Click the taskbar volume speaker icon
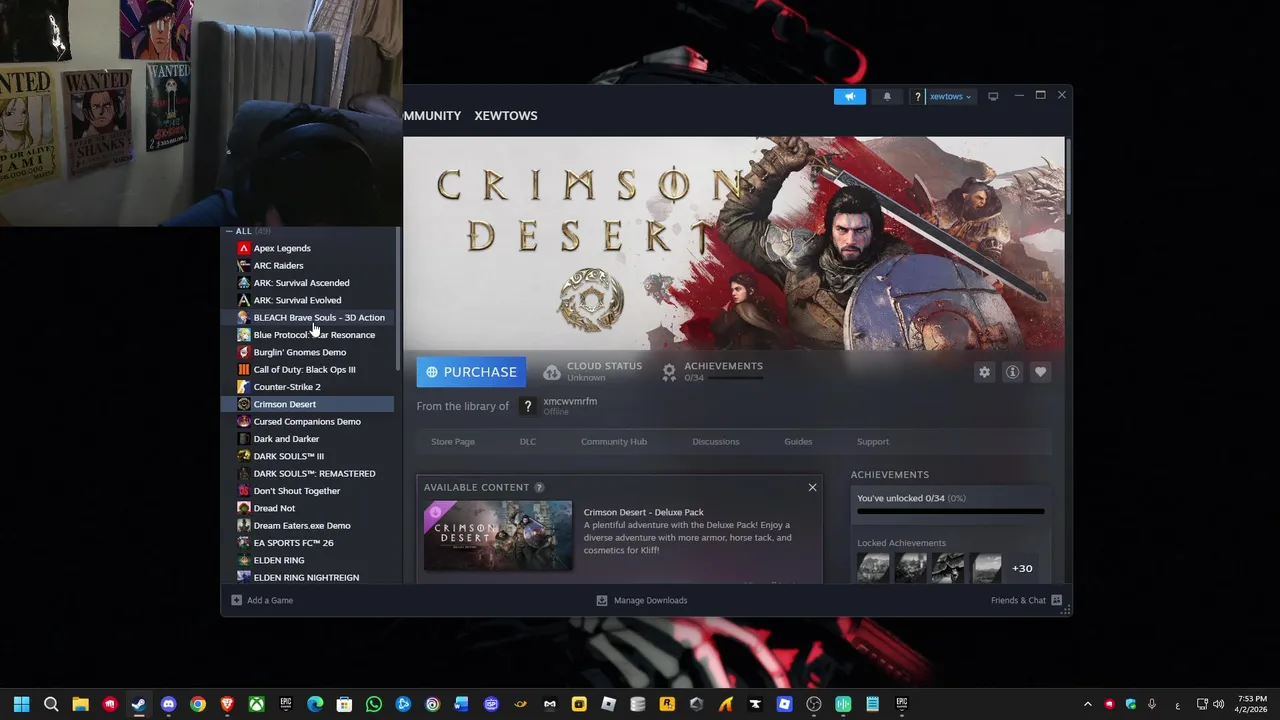 pyautogui.click(x=1218, y=704)
